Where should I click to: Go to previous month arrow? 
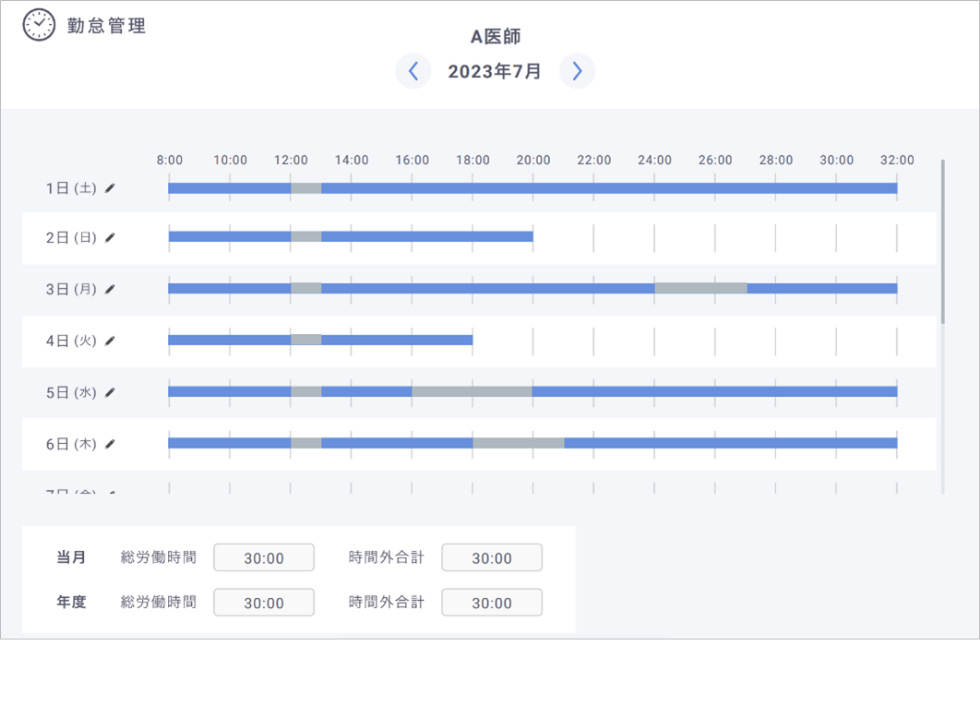pos(413,71)
